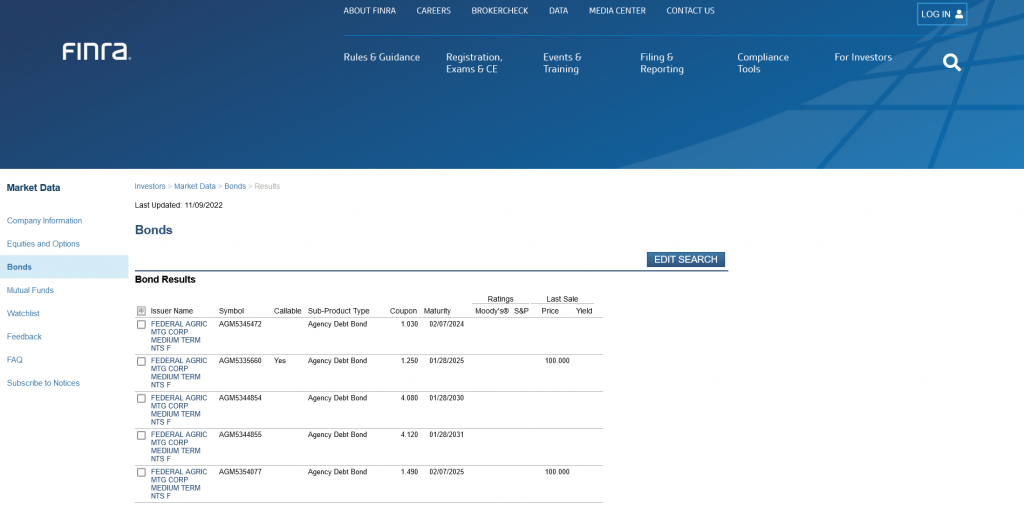
Task: Click the Coupon column header
Action: click(404, 311)
